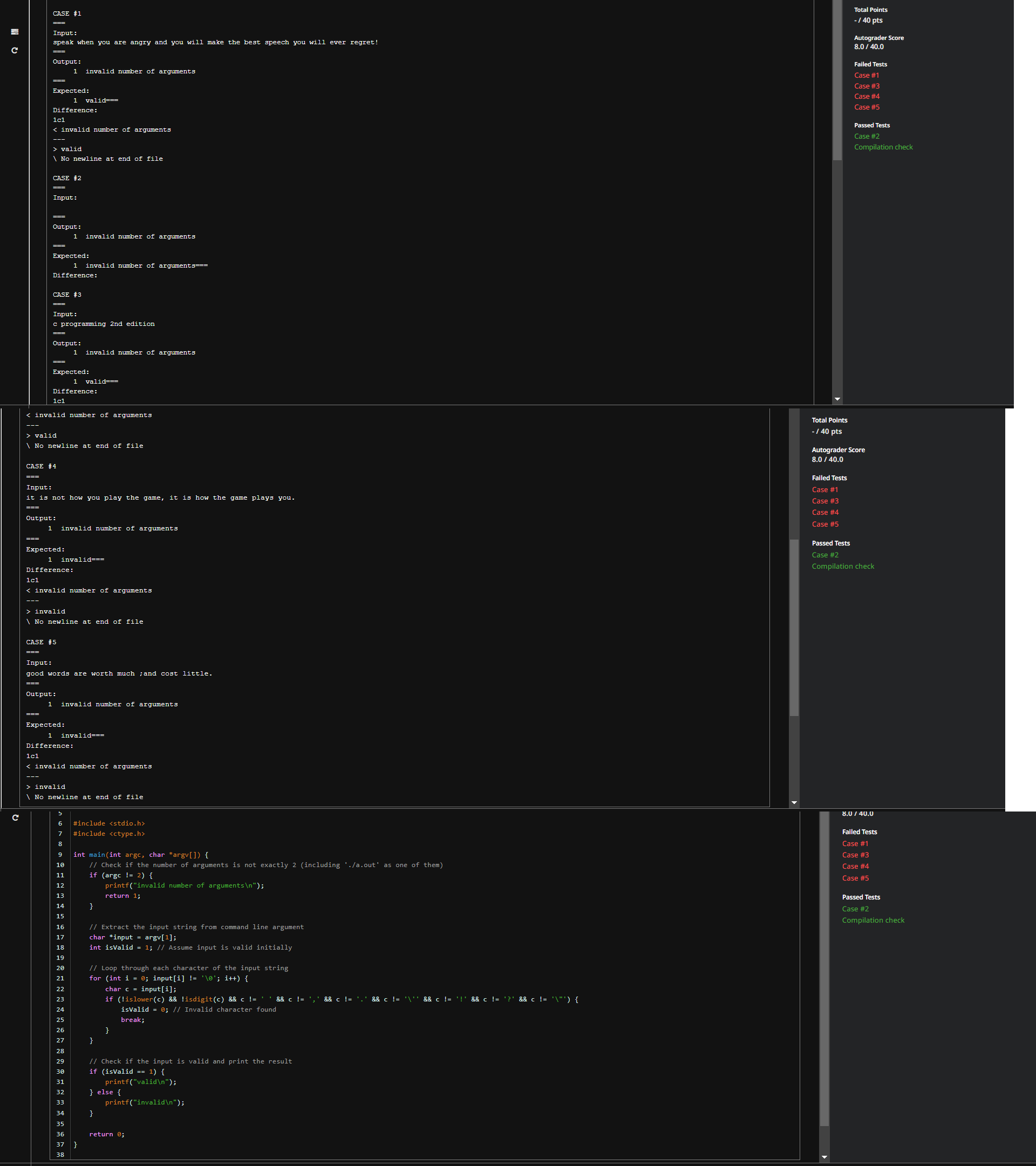
Task: Open failed test Case #4 in Failed Tests list
Action: click(x=866, y=97)
